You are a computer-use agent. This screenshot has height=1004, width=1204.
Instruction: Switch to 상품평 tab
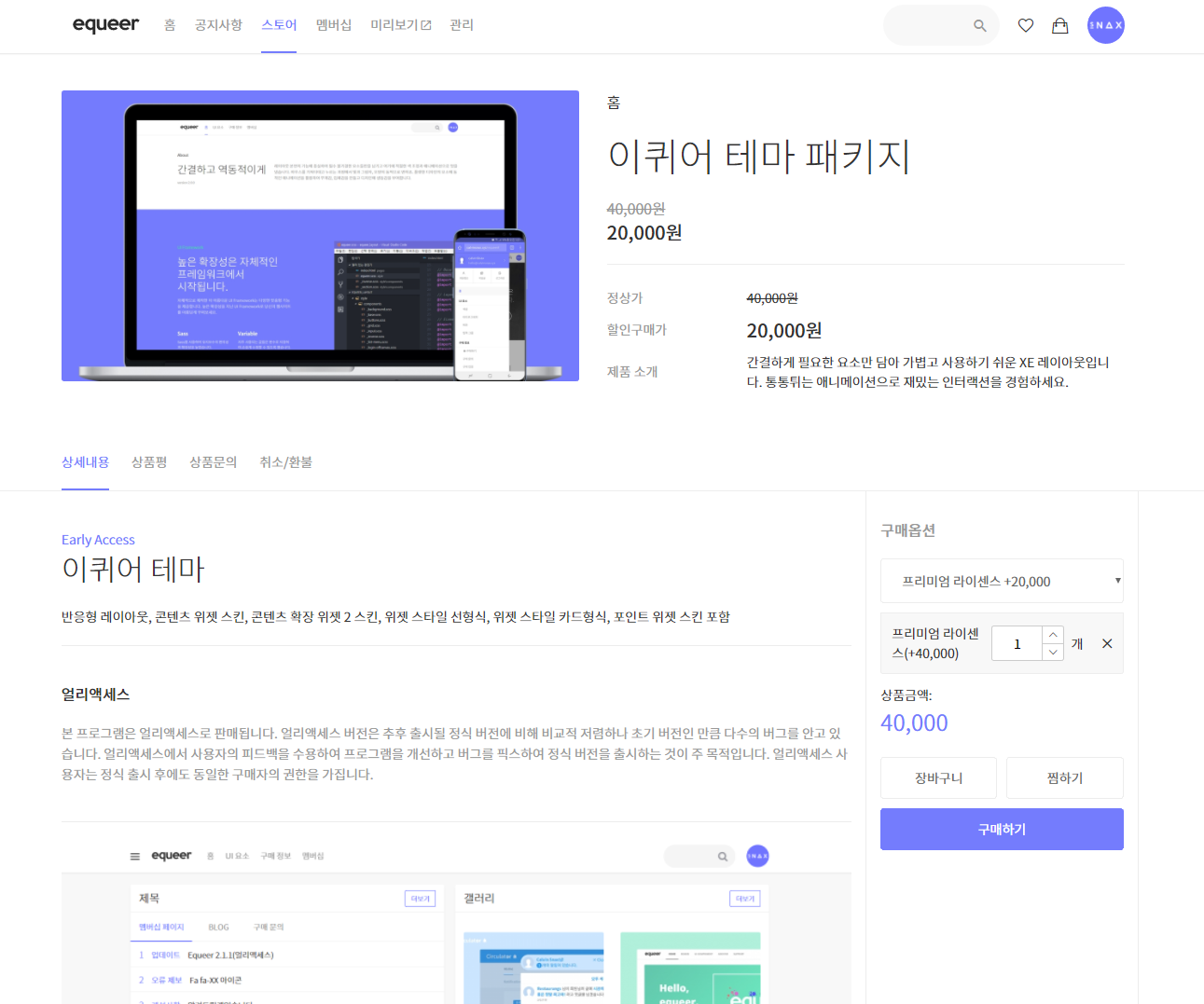(149, 462)
